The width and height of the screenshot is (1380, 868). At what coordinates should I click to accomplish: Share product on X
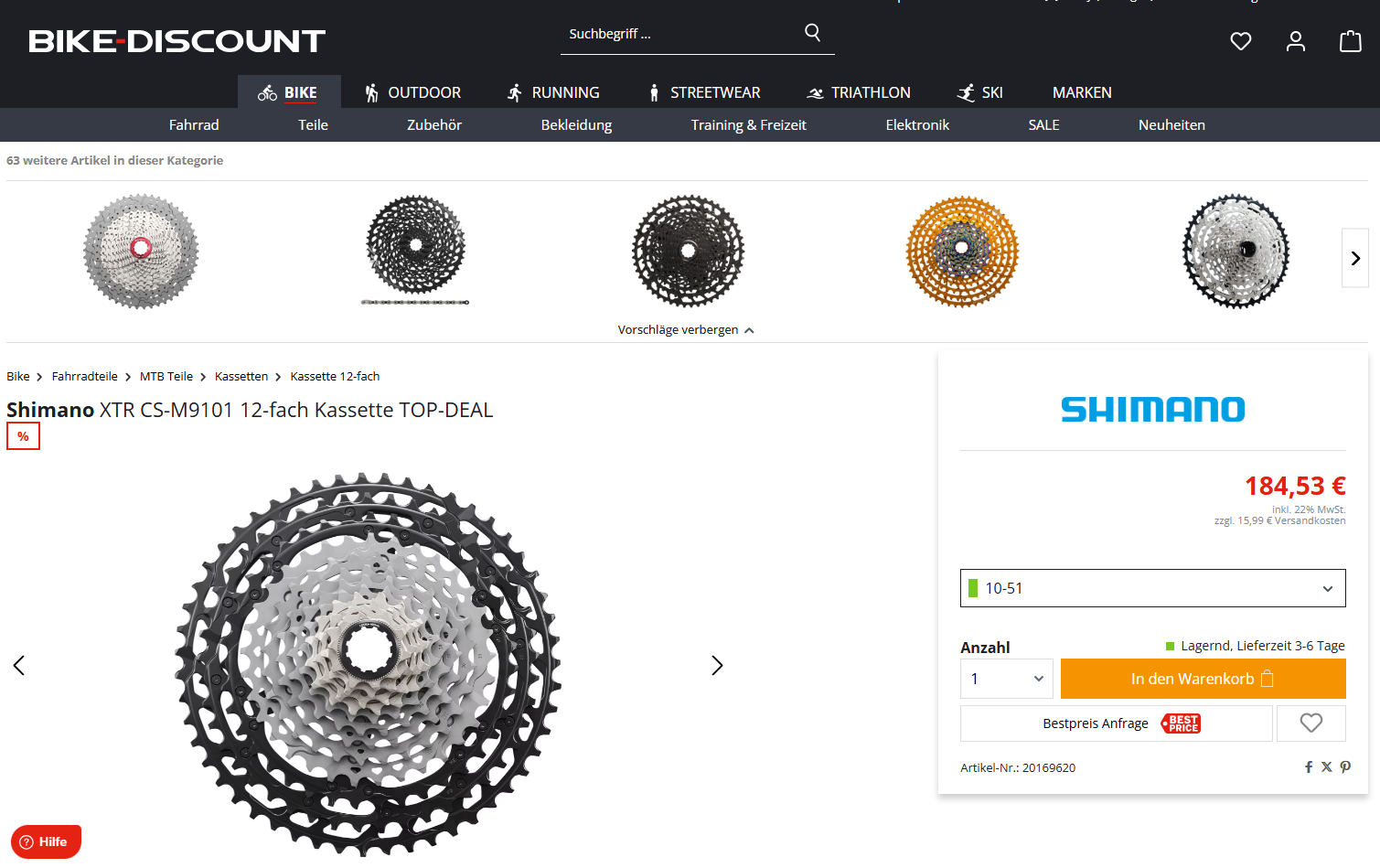(1327, 767)
